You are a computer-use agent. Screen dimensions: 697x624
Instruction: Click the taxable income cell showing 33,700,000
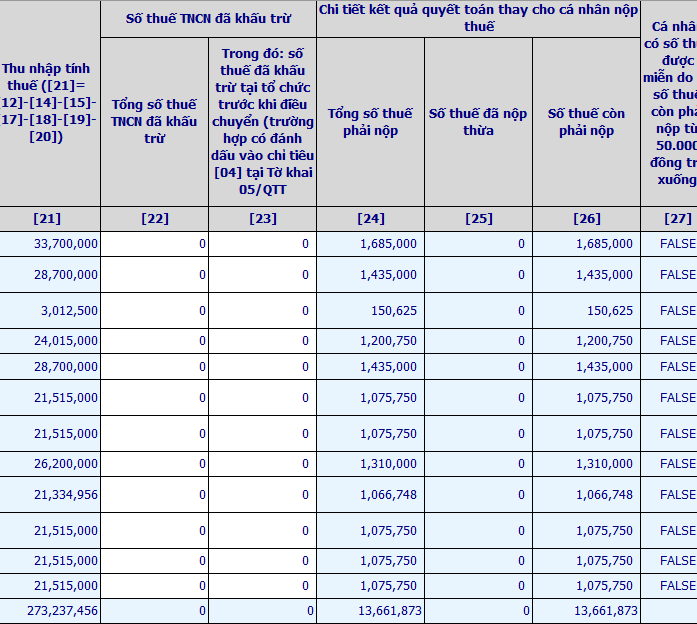65,244
